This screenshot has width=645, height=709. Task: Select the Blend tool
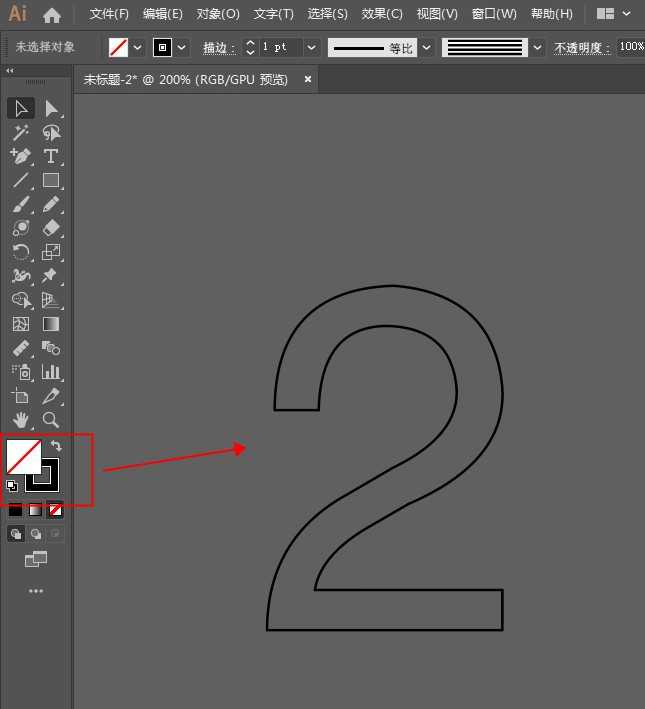[51, 348]
